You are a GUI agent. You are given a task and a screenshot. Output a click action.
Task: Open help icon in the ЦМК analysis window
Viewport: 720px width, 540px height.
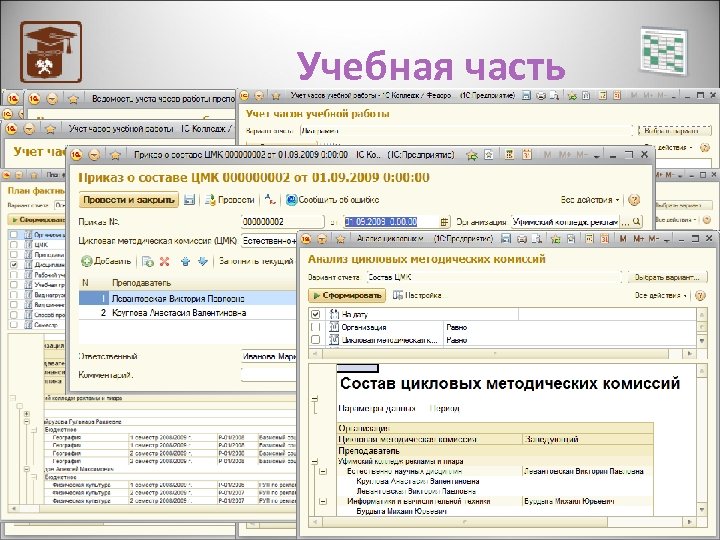point(700,295)
